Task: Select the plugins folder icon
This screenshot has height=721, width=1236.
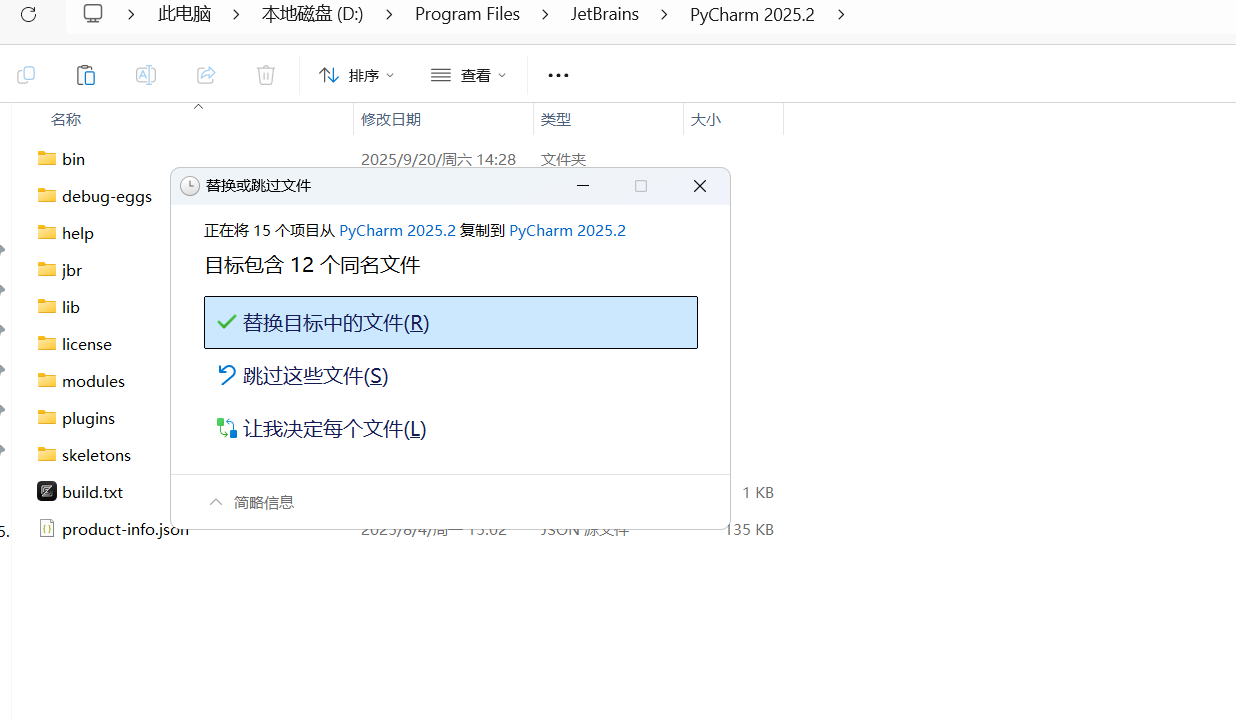Action: coord(47,417)
